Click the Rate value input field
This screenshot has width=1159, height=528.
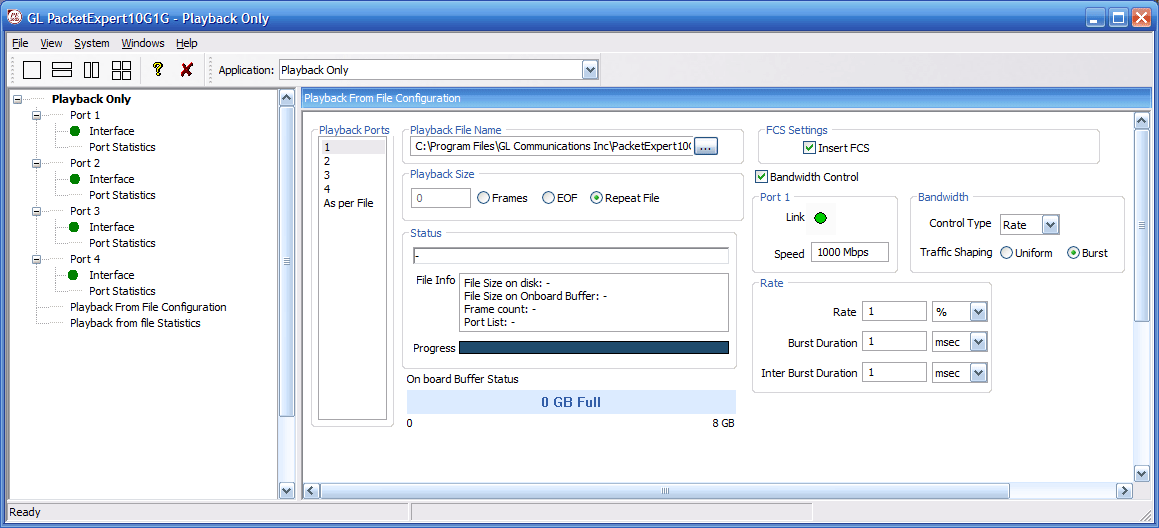[x=895, y=312]
